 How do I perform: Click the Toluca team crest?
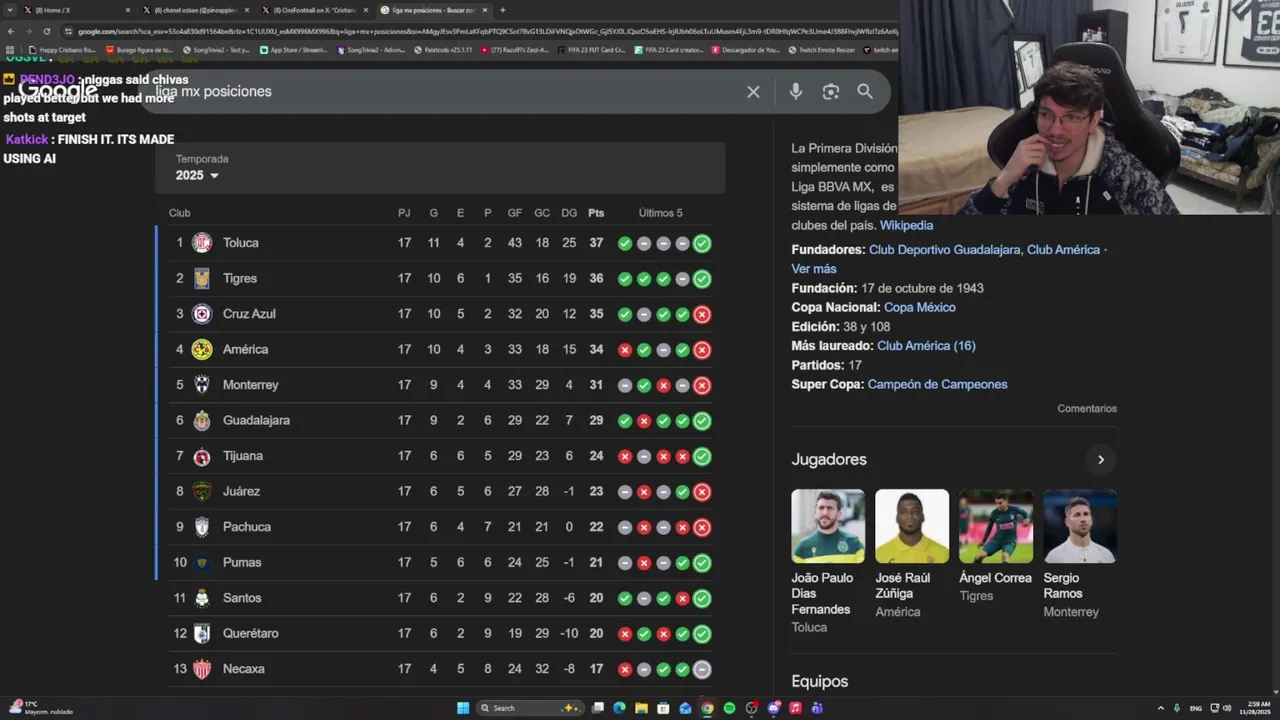[202, 243]
